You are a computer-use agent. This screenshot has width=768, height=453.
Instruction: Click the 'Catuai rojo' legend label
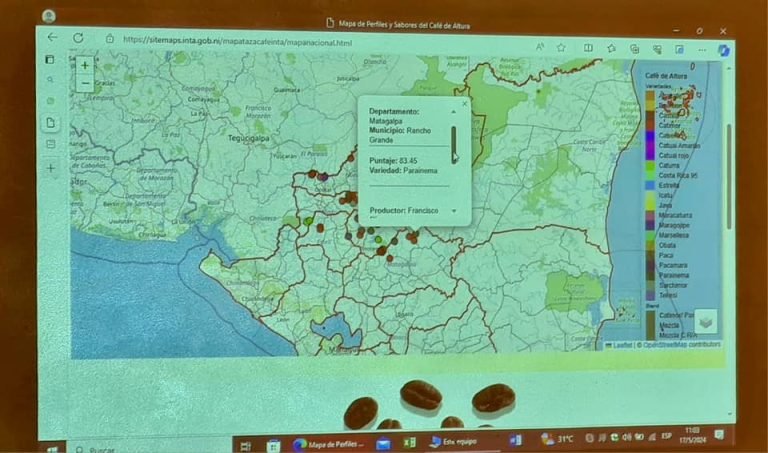(x=673, y=156)
